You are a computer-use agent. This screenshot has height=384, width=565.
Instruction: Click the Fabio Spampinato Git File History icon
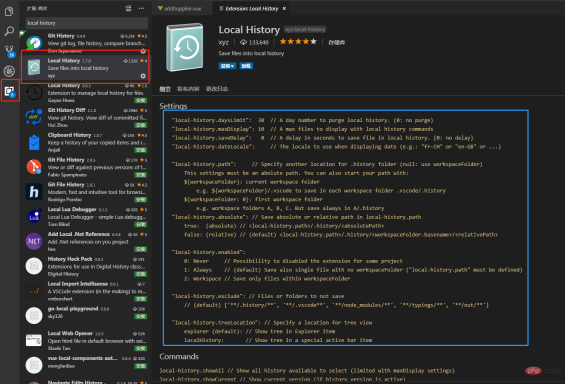coord(34,167)
